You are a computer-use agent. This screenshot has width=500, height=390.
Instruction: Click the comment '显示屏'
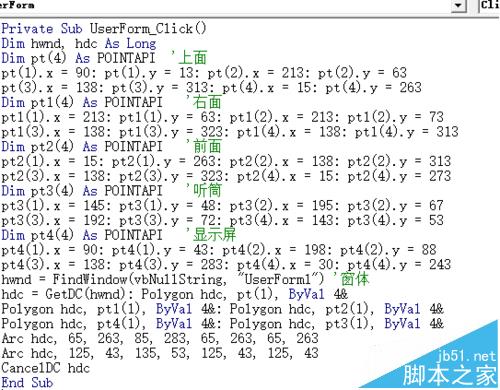[x=214, y=235]
